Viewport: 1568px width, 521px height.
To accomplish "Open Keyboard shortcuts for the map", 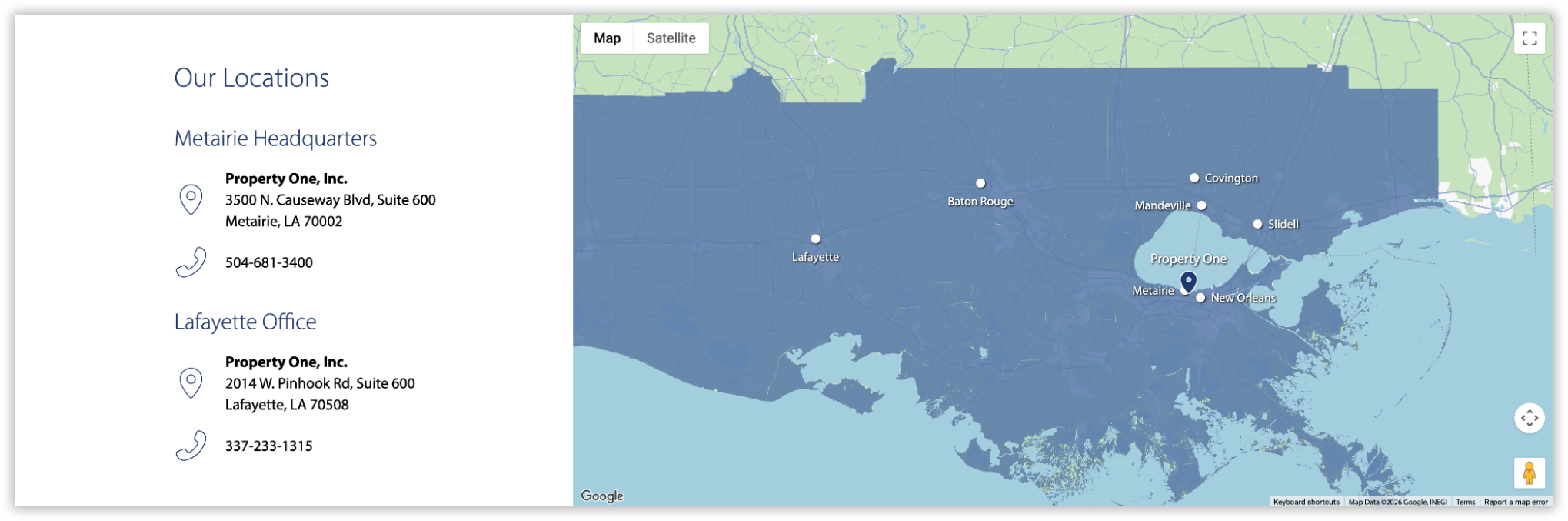I will (1306, 502).
